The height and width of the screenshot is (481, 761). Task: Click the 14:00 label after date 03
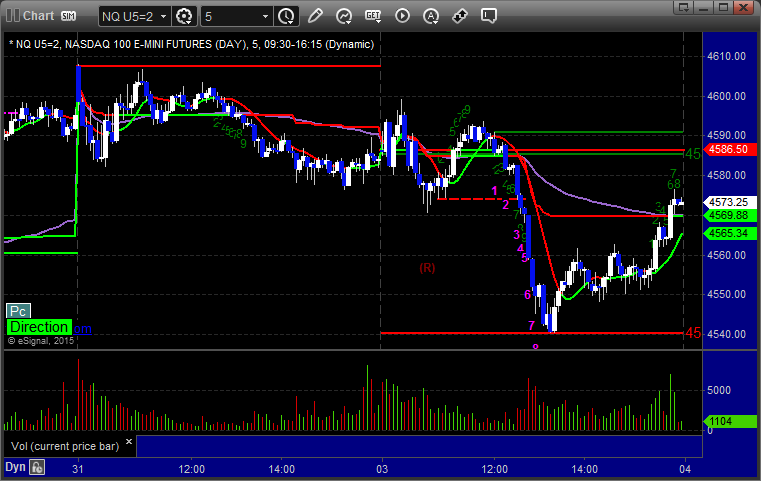584,469
